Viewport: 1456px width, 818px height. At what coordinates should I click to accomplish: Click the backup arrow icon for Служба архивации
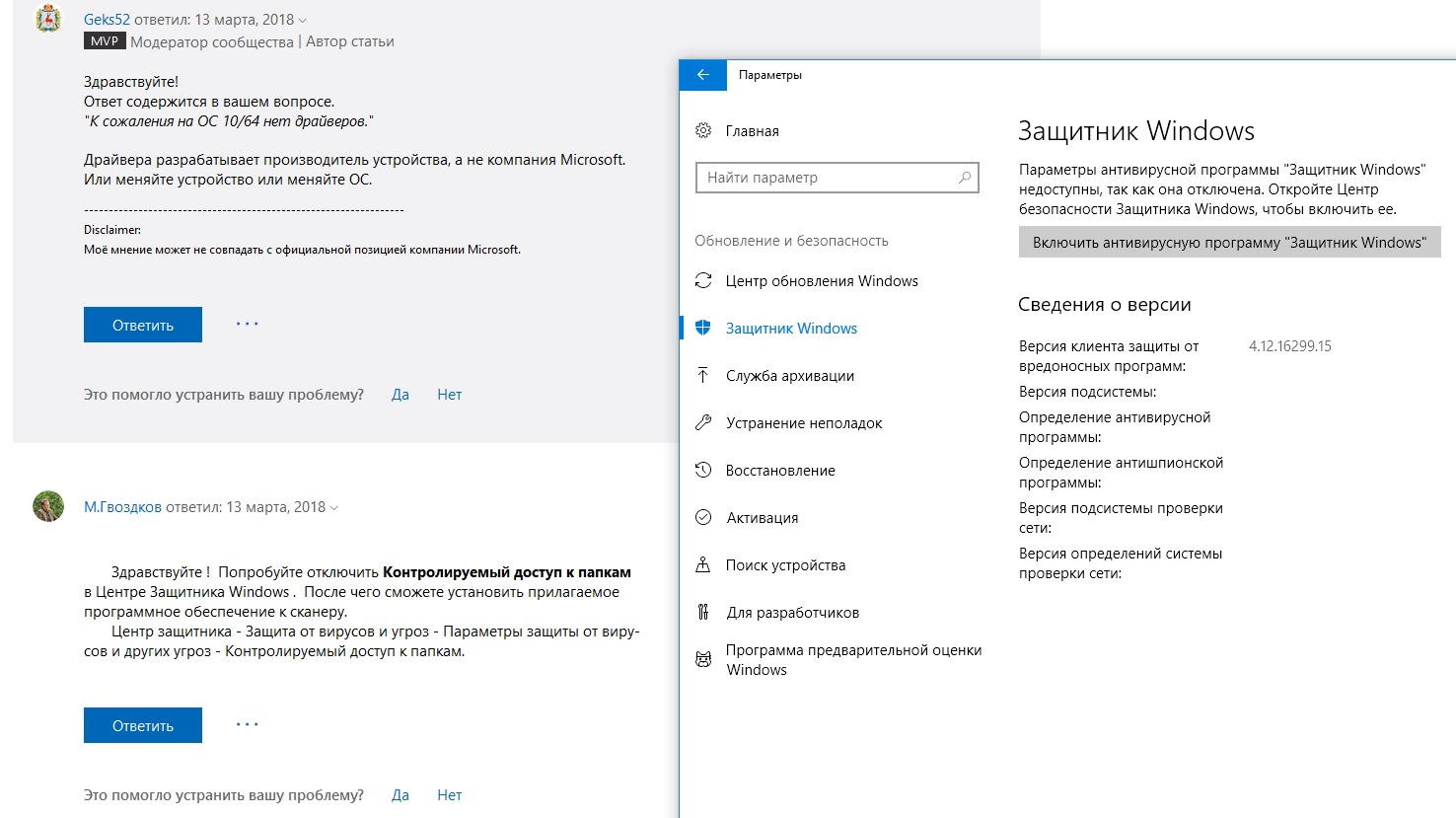703,375
